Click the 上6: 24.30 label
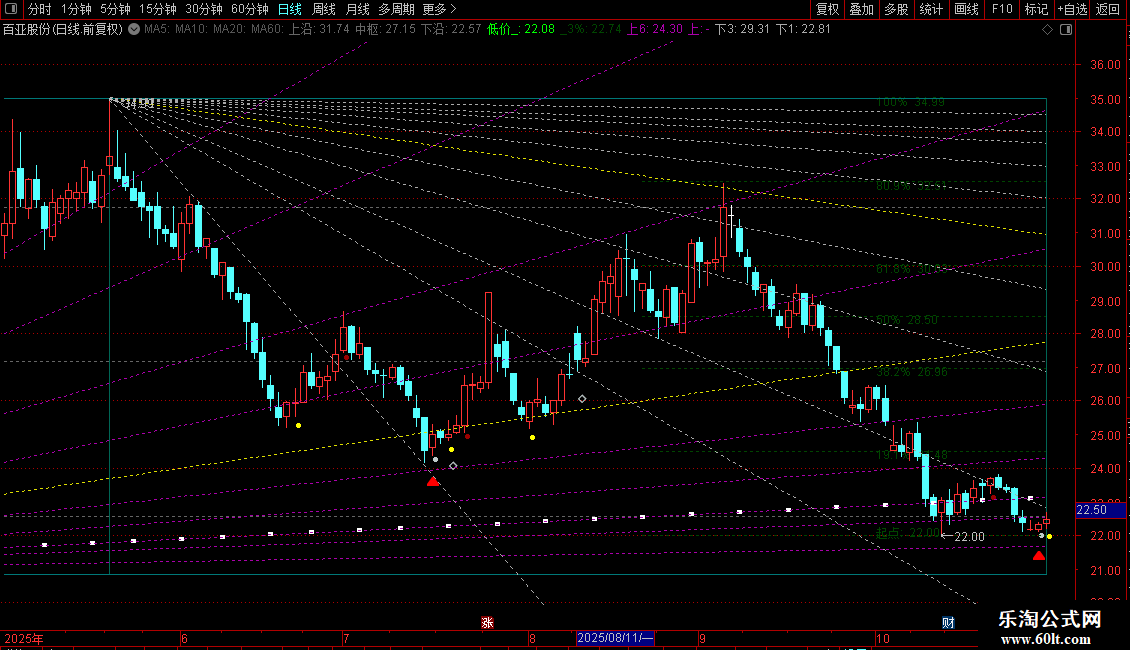Image resolution: width=1130 pixels, height=650 pixels. 654,30
